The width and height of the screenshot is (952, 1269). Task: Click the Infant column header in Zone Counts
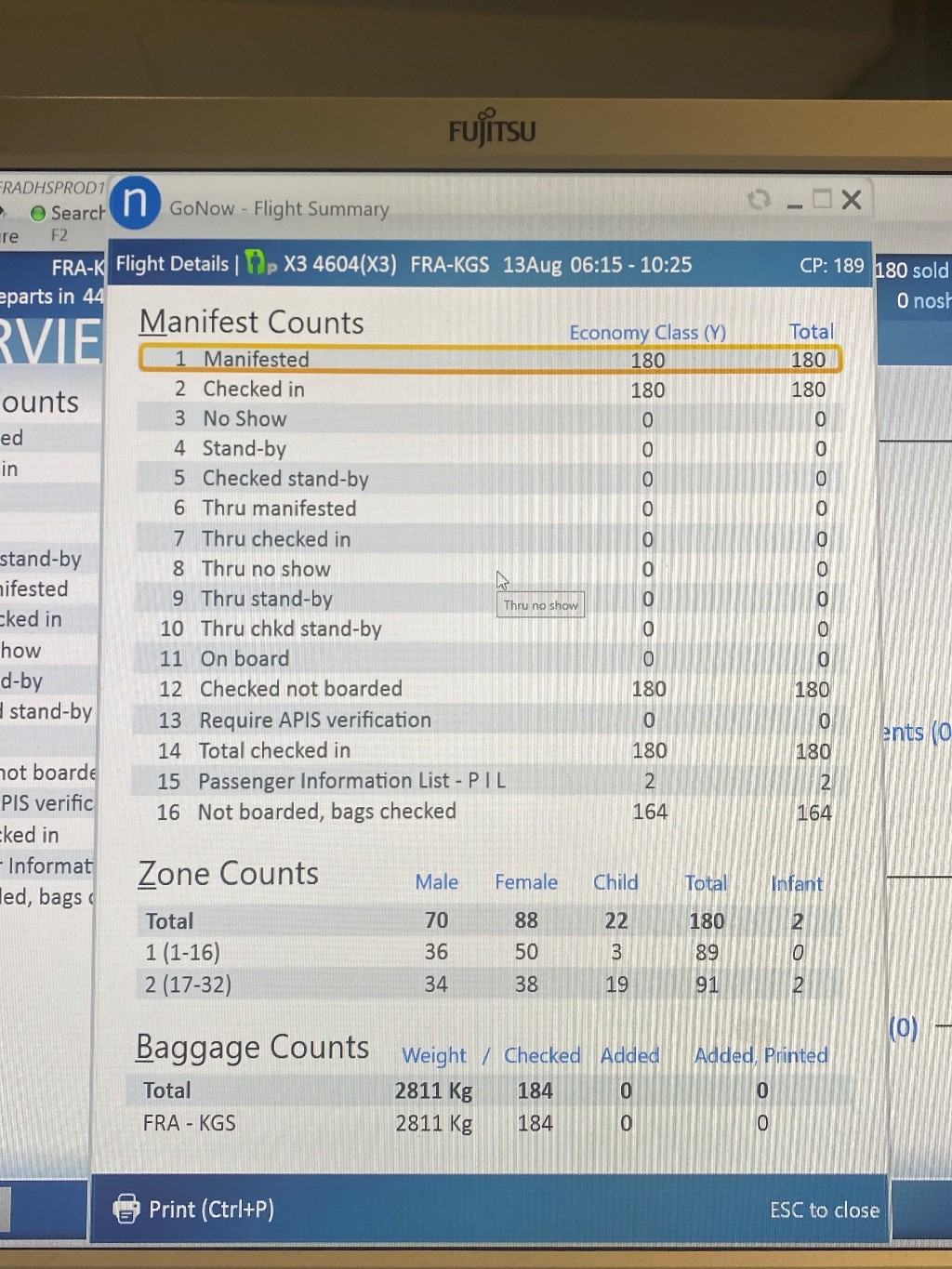(x=797, y=883)
